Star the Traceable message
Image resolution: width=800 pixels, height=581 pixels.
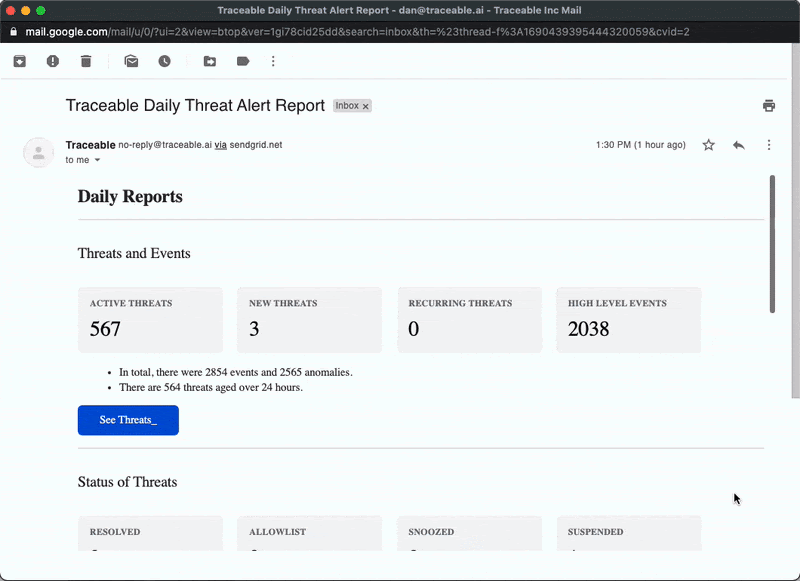(x=708, y=145)
